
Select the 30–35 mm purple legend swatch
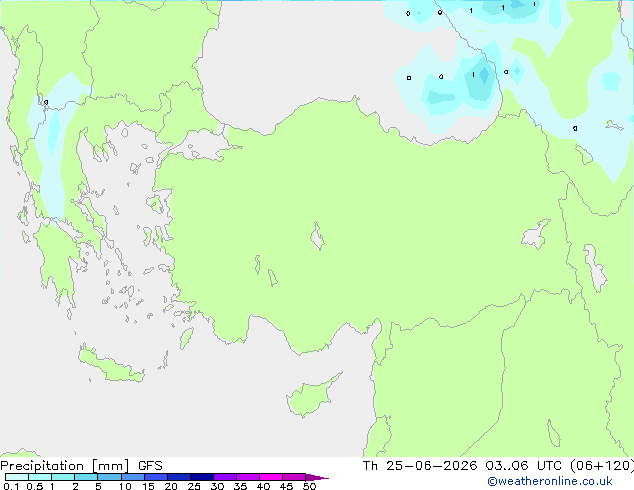(x=225, y=477)
